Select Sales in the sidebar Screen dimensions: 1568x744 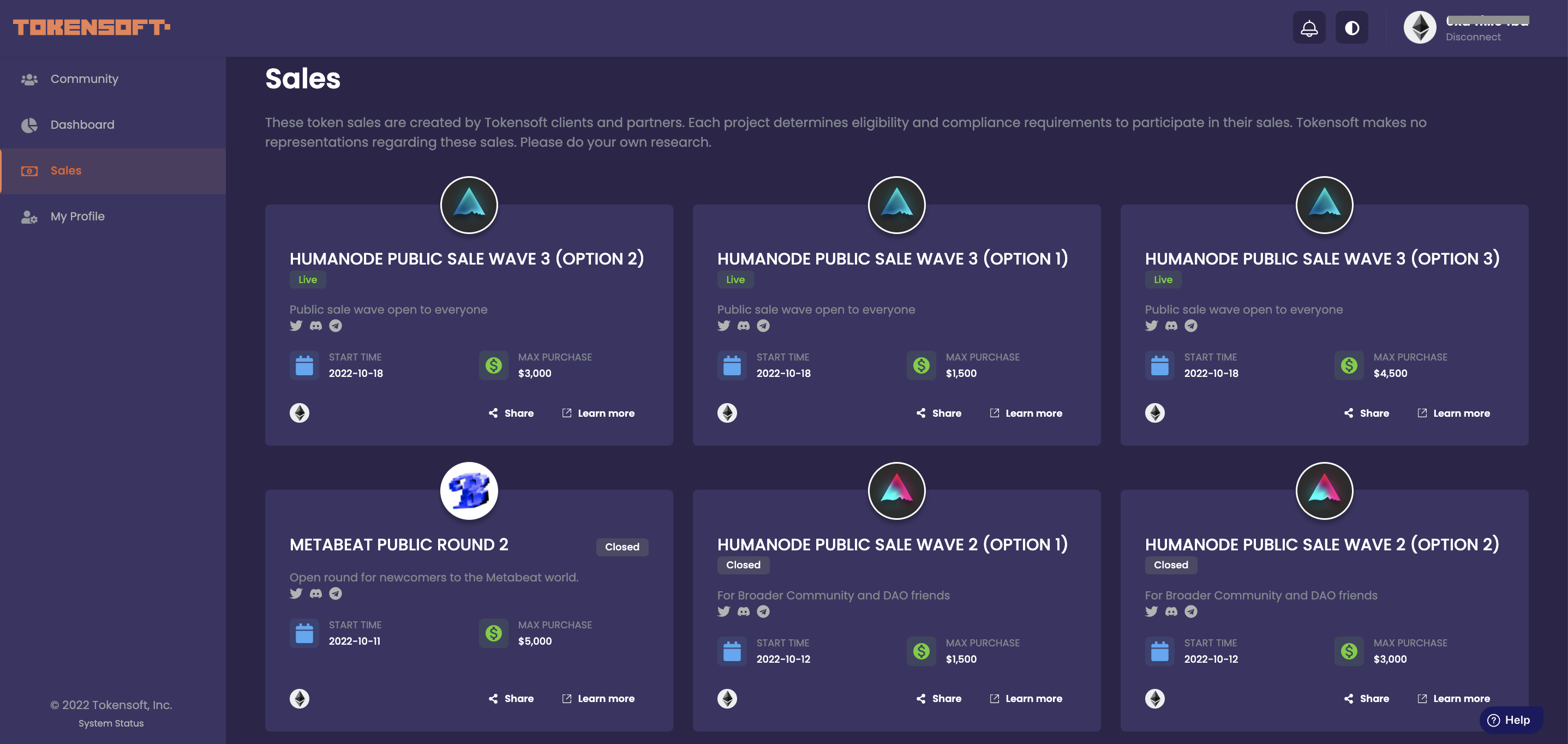(x=113, y=171)
